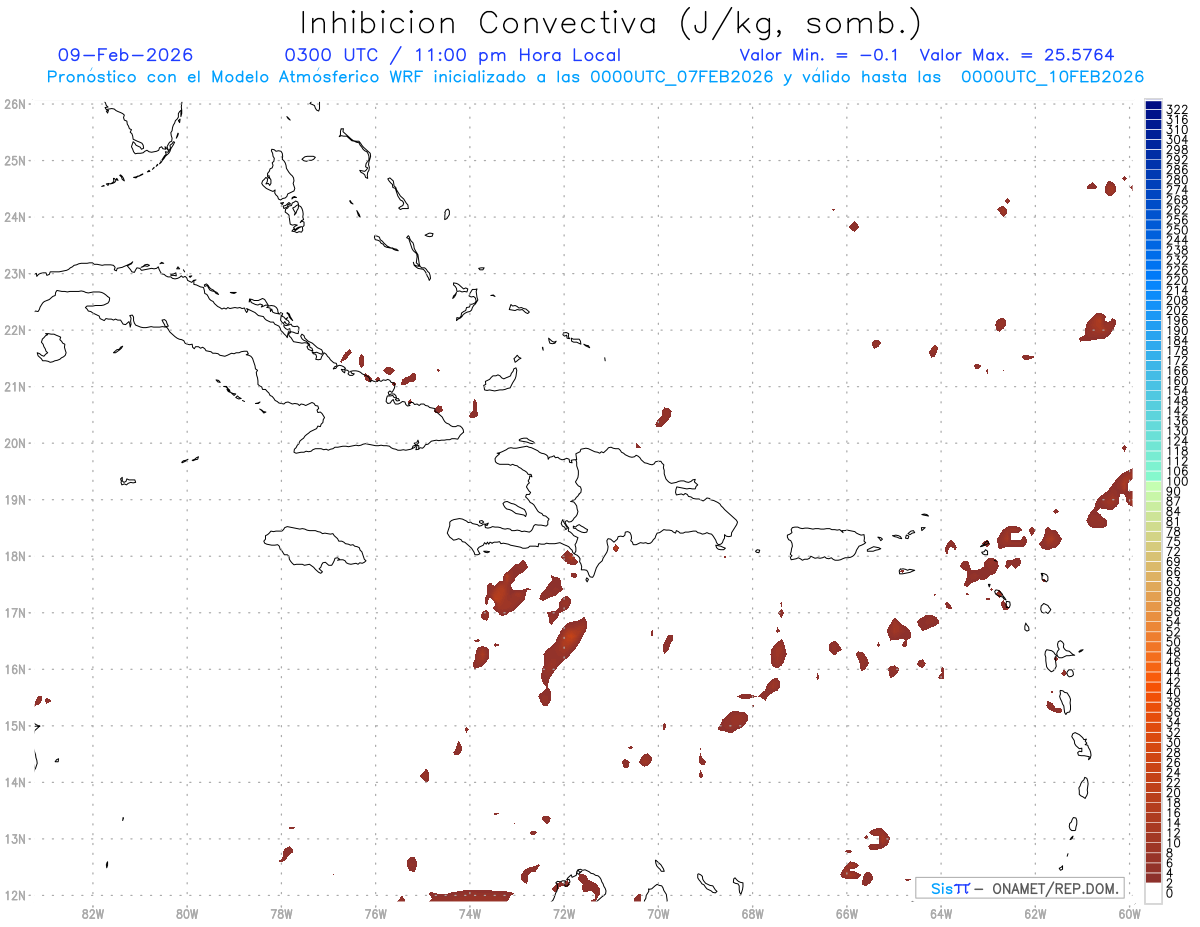
Task: Click the time '0300 UTC / 11:00 pm Hora Local'
Action: pyautogui.click(x=453, y=55)
